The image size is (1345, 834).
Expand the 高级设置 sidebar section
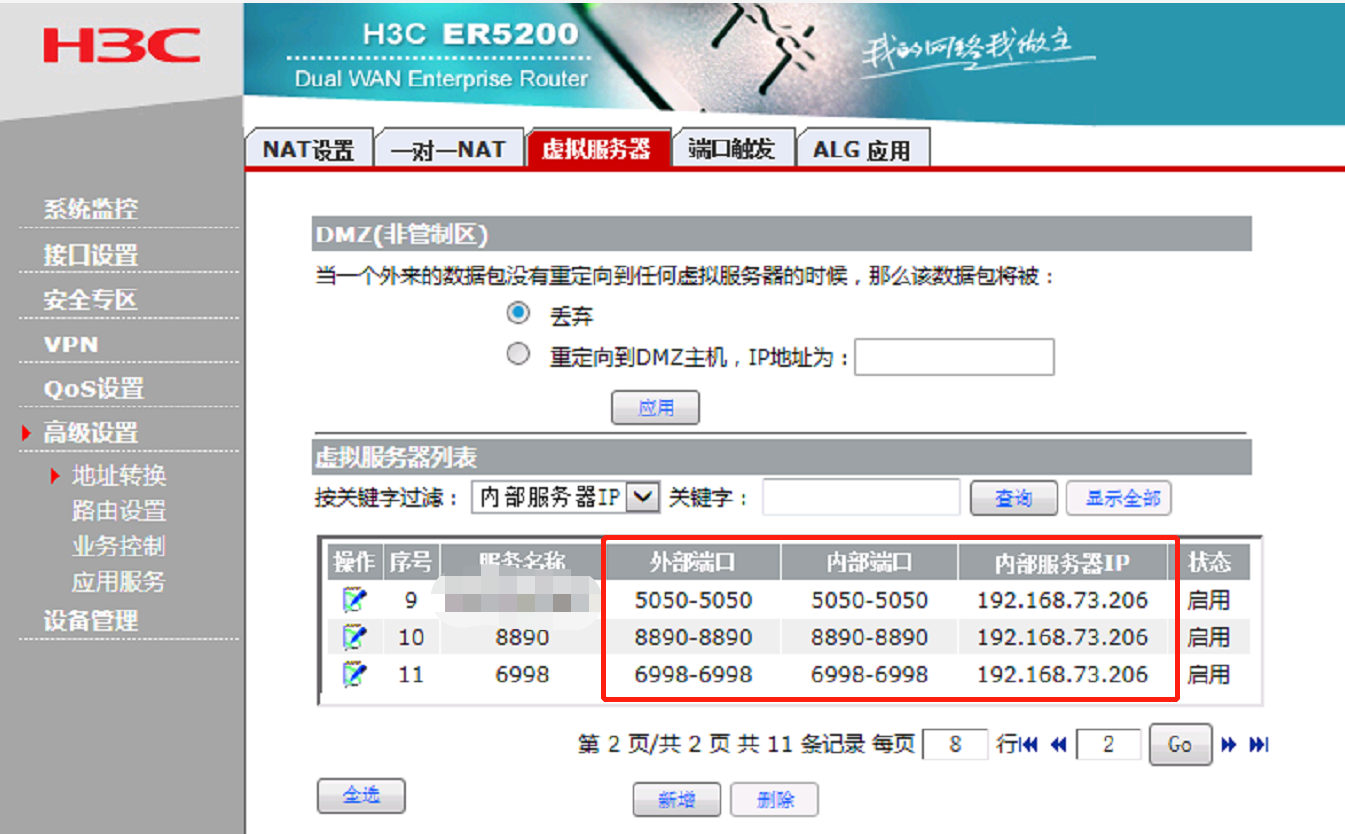pyautogui.click(x=90, y=433)
